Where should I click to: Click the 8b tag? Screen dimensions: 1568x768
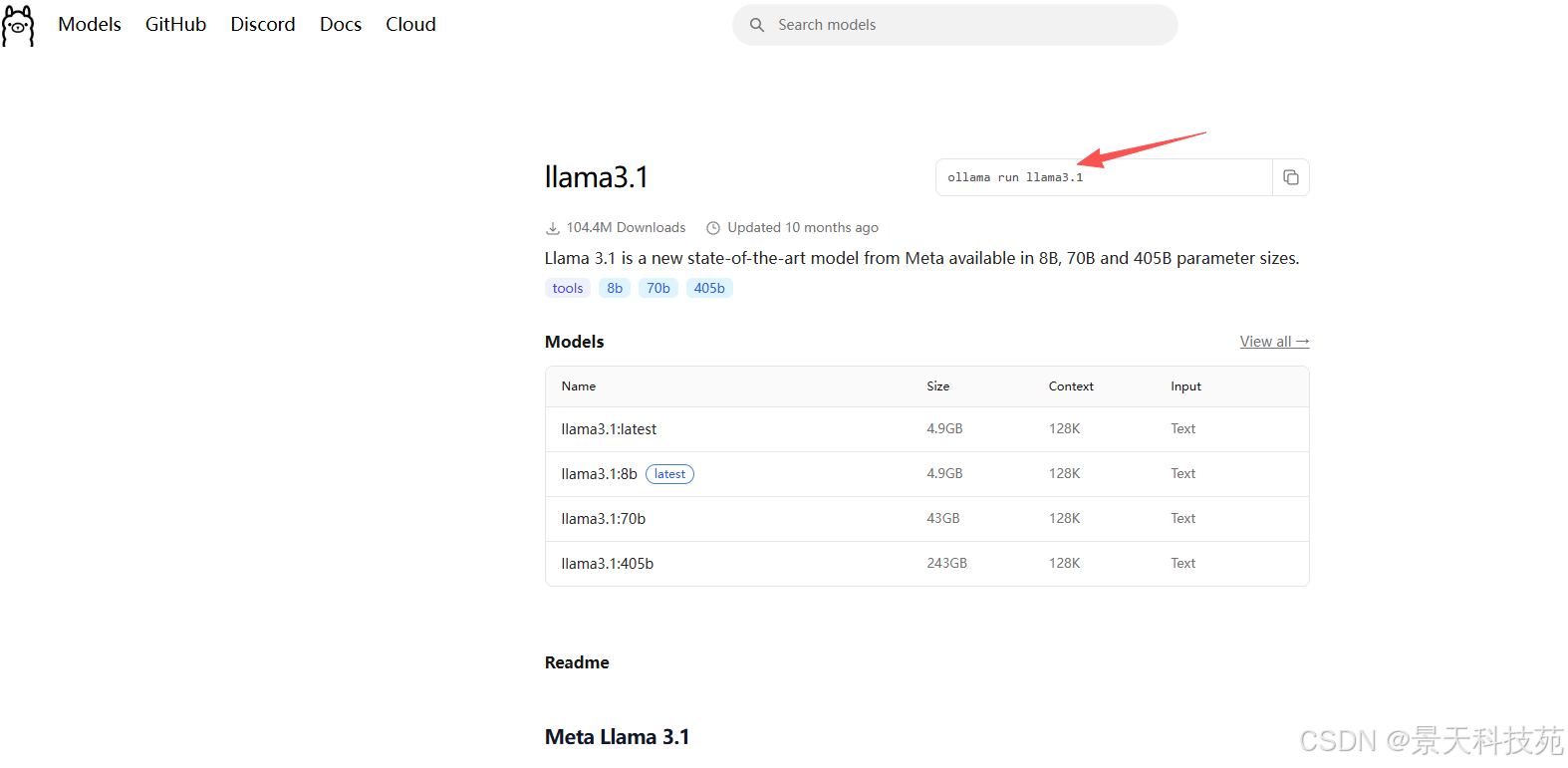[615, 288]
